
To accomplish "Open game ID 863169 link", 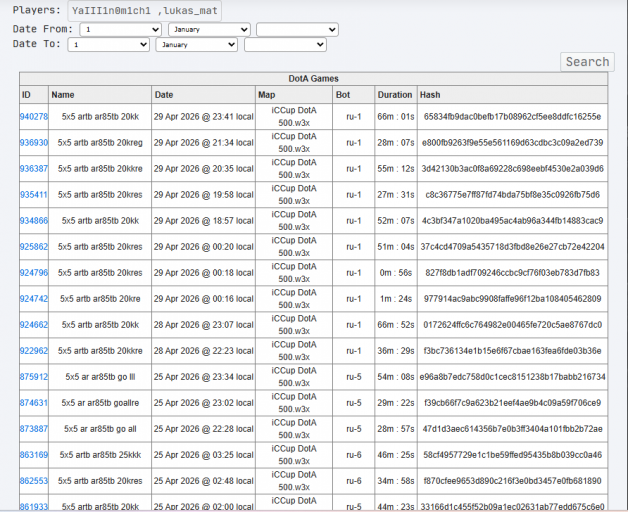I will (34, 455).
